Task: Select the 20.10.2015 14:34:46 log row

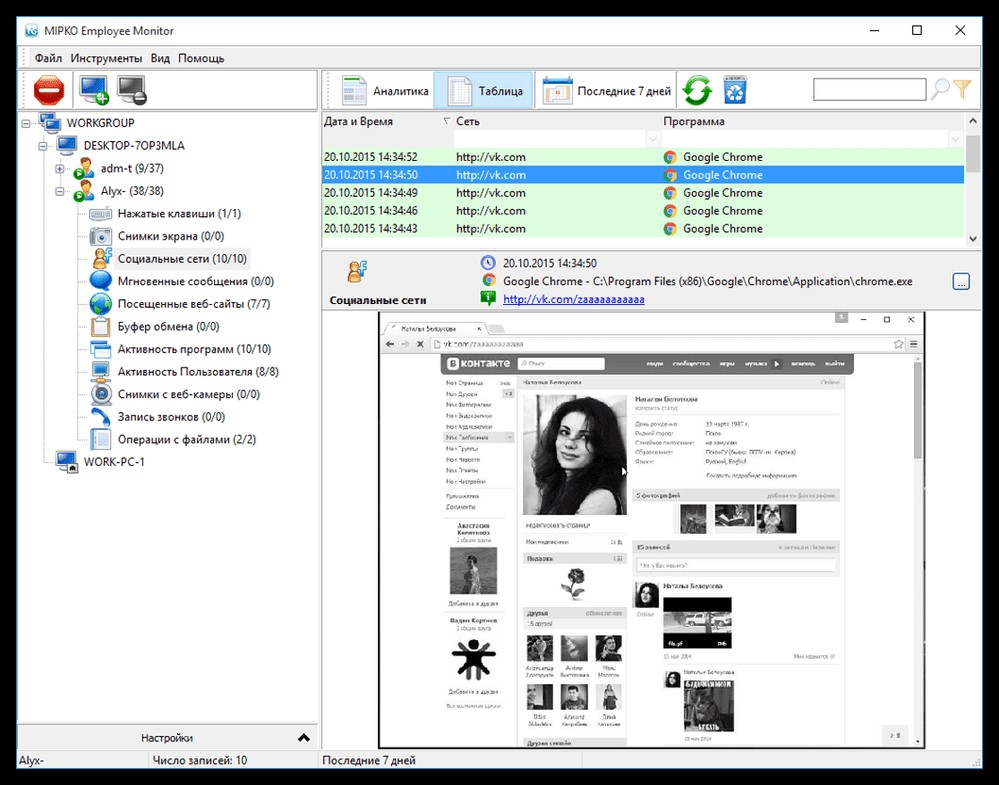Action: click(643, 210)
